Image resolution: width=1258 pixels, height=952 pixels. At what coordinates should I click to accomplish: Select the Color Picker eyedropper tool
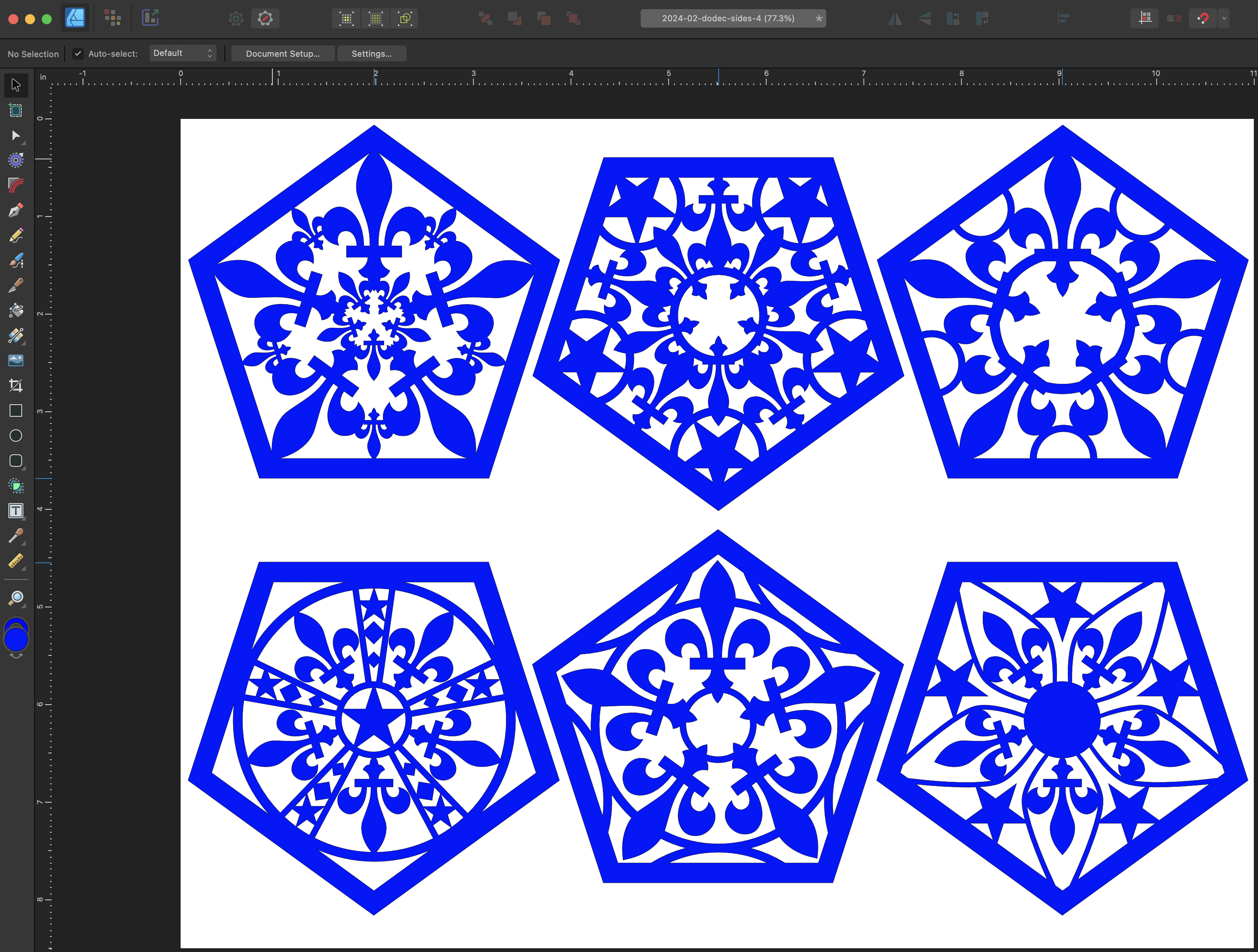point(16,536)
